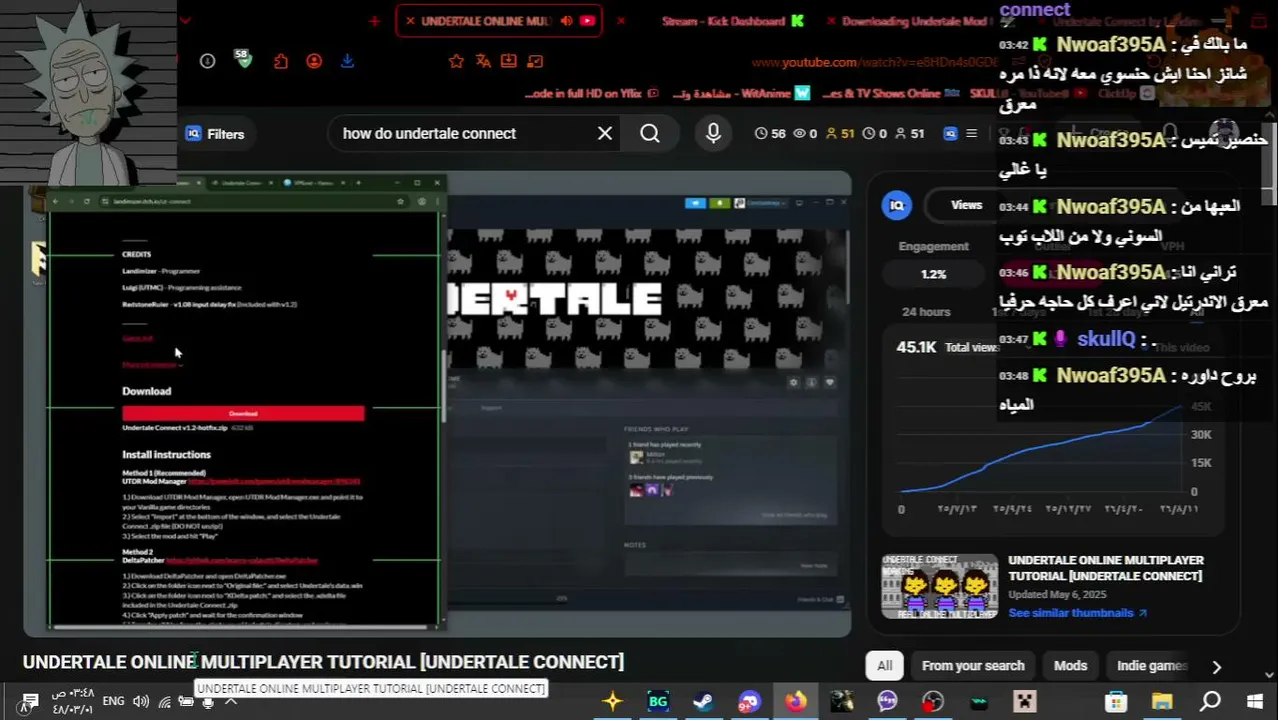
Task: Show hidden tray icons with the caret
Action: [231, 702]
